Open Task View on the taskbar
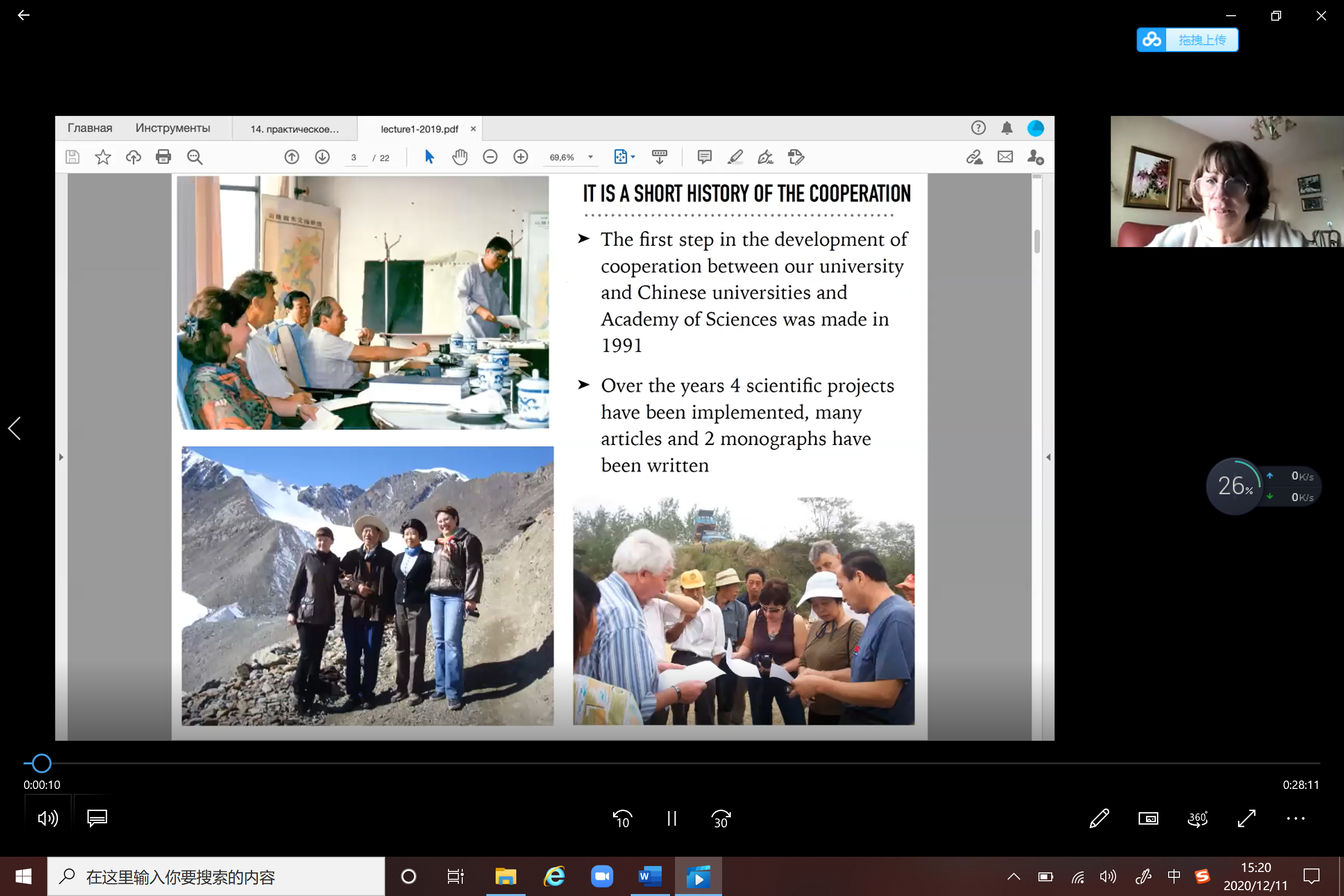The height and width of the screenshot is (896, 1344). [x=455, y=876]
